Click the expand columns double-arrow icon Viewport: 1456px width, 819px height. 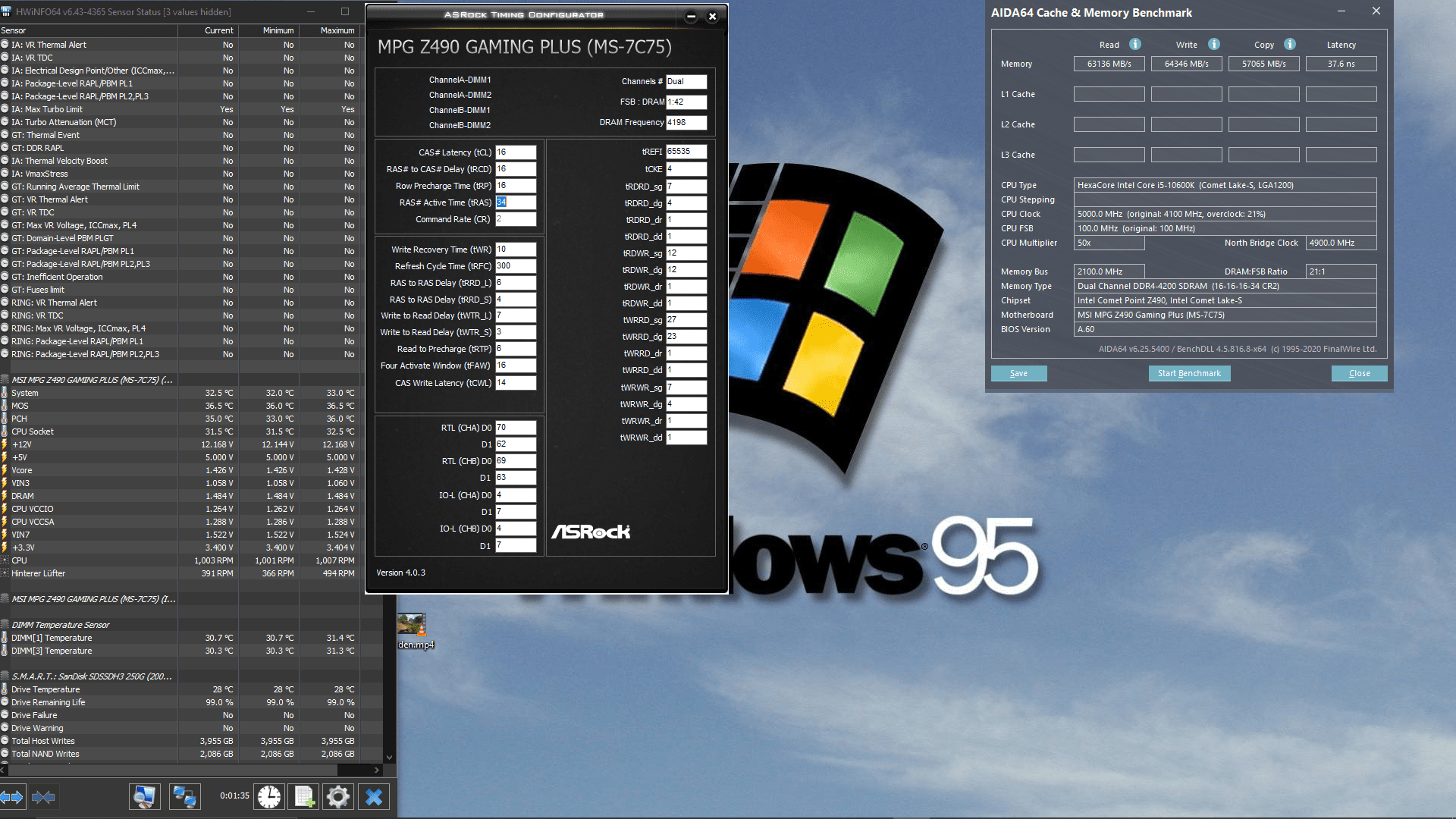(12, 797)
